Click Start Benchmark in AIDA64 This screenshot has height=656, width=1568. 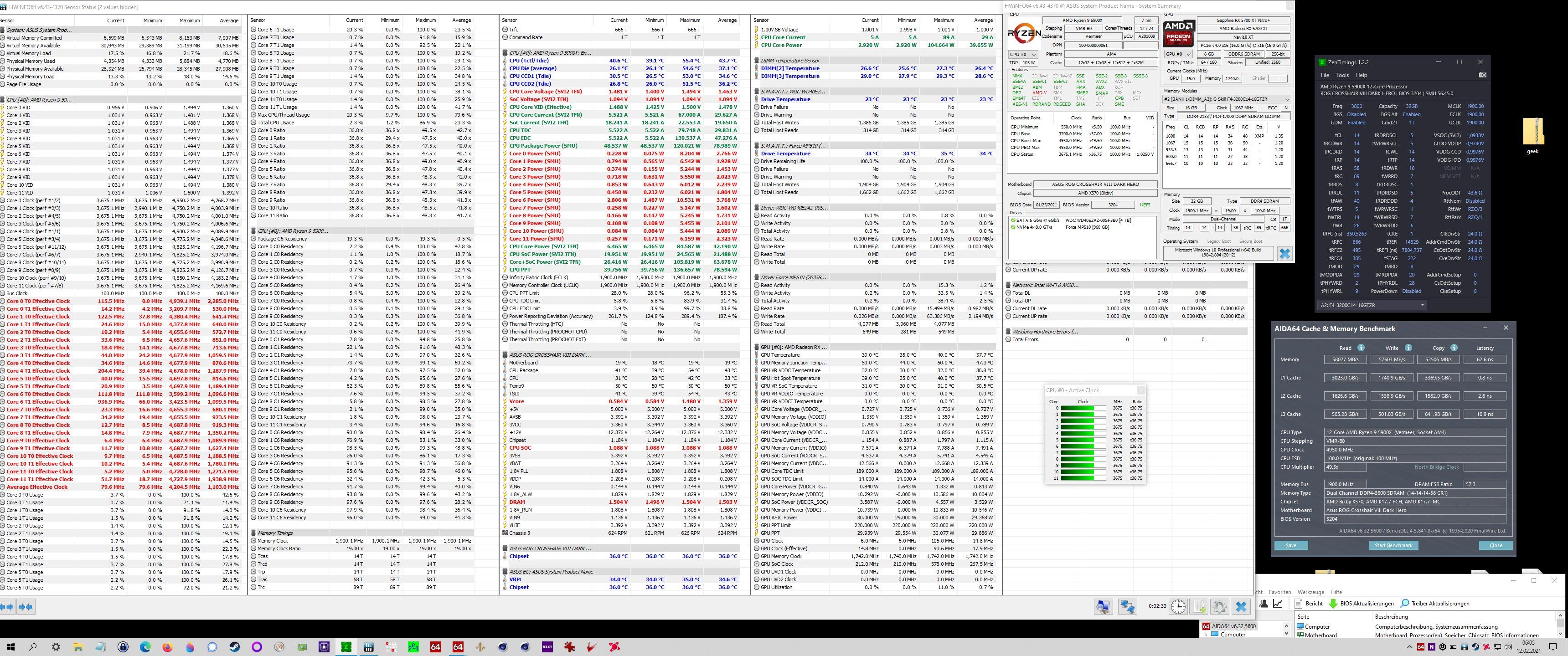click(x=1393, y=545)
